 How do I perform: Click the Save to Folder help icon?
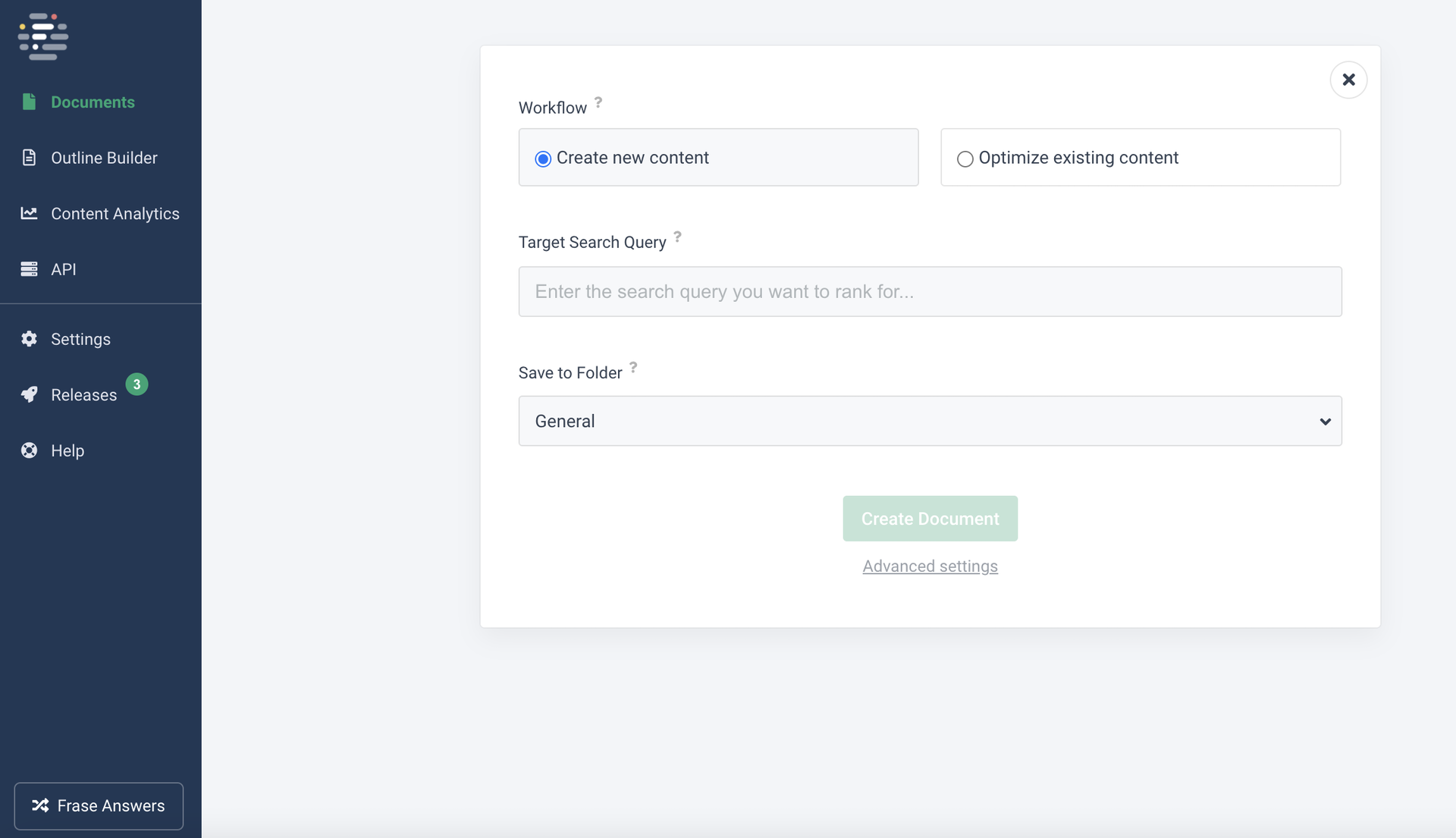tap(633, 367)
